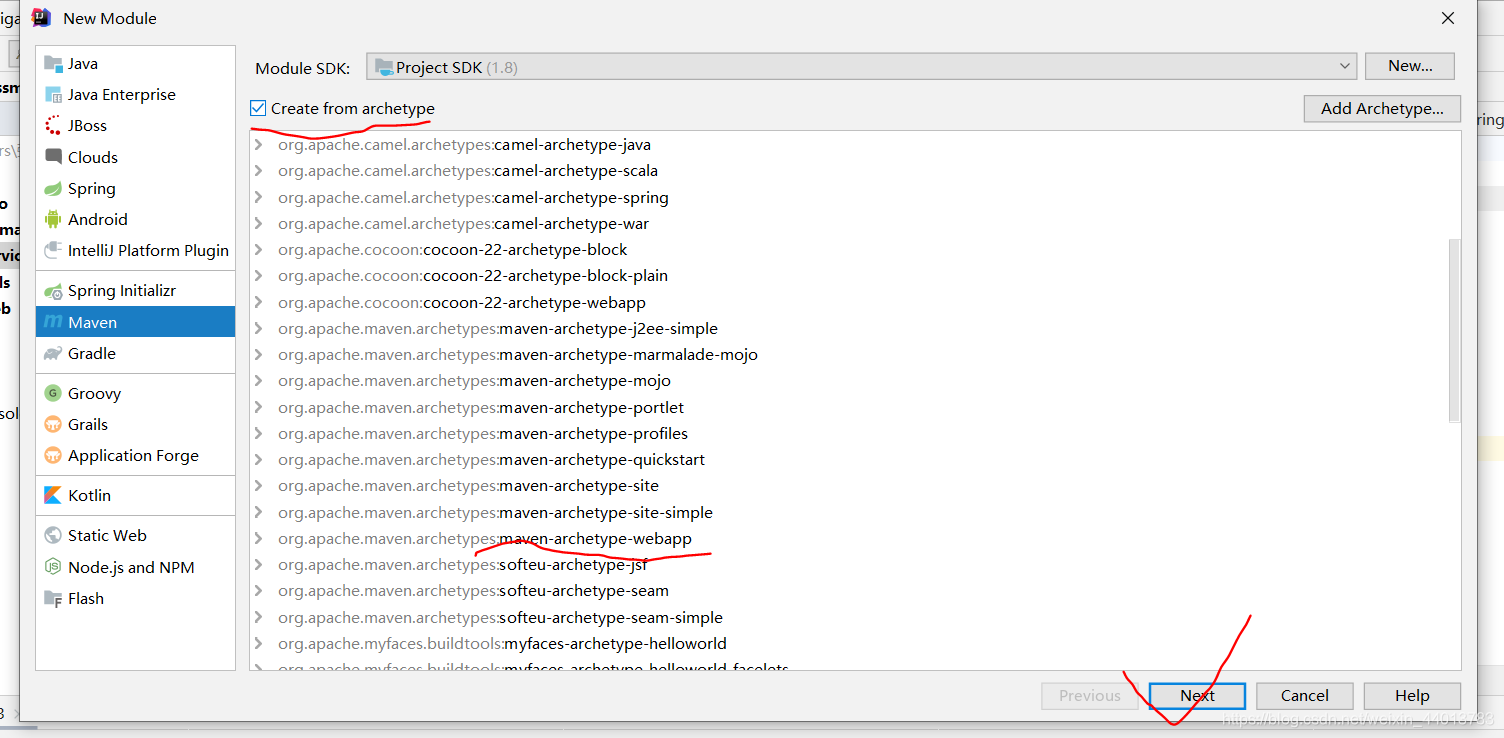This screenshot has width=1504, height=738.
Task: Click the Static Web globe icon
Action: [53, 535]
